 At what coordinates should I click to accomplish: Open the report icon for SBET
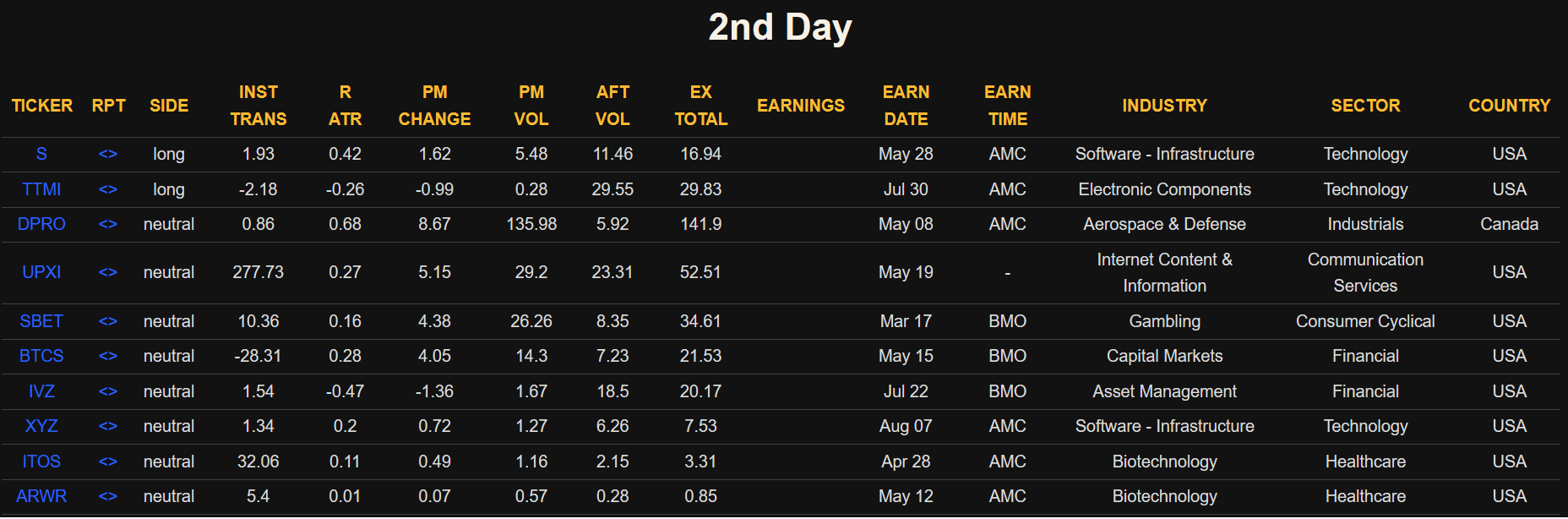(108, 321)
